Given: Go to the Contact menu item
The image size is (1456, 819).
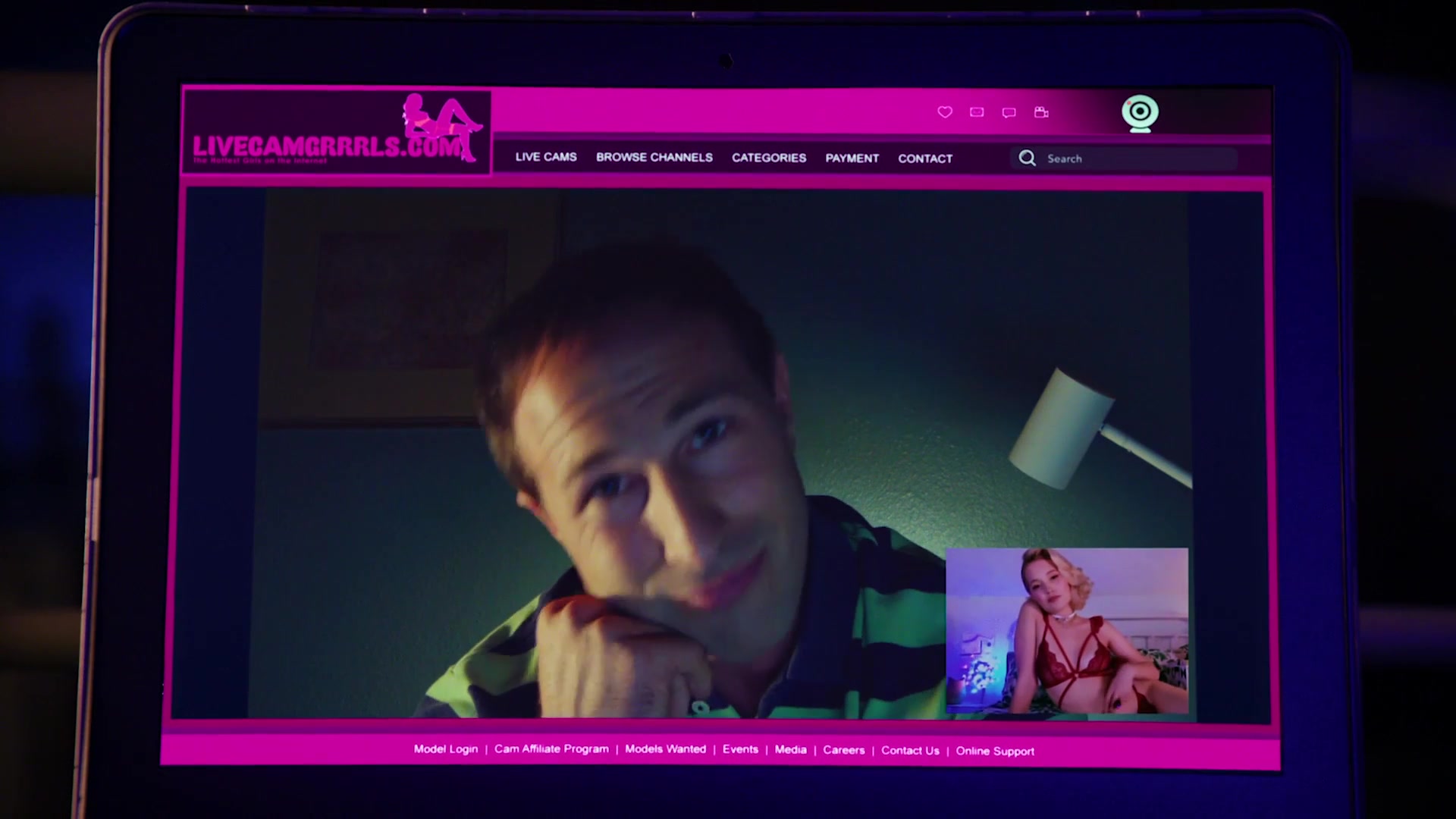Looking at the screenshot, I should pyautogui.click(x=925, y=158).
